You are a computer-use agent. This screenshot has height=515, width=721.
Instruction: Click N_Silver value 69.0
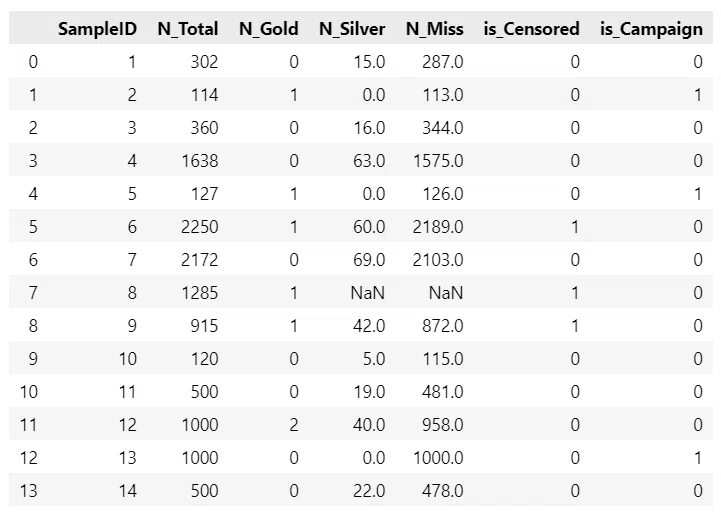[x=369, y=260]
